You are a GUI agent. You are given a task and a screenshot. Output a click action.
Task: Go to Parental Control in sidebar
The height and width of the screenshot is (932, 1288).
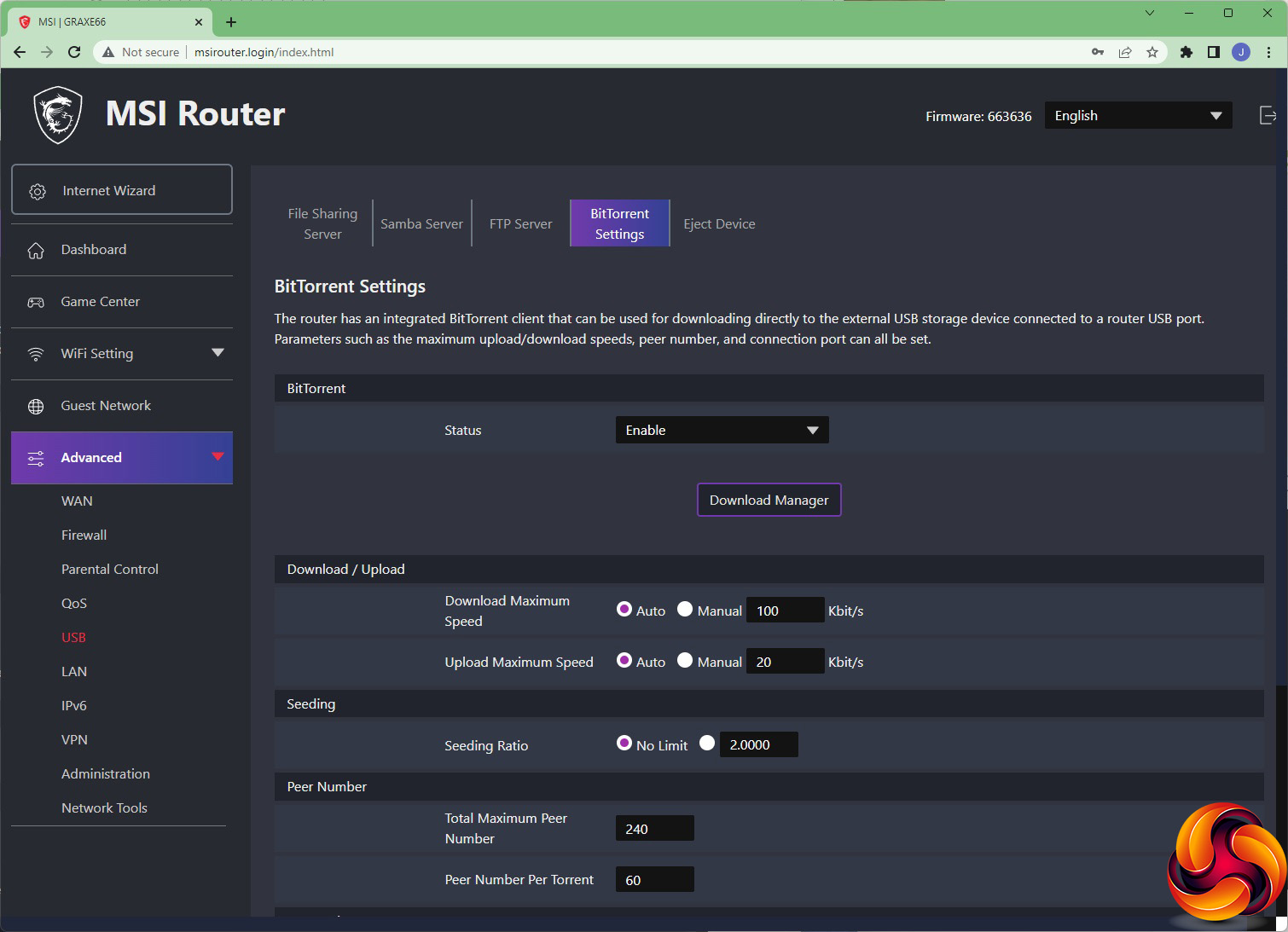tap(110, 569)
